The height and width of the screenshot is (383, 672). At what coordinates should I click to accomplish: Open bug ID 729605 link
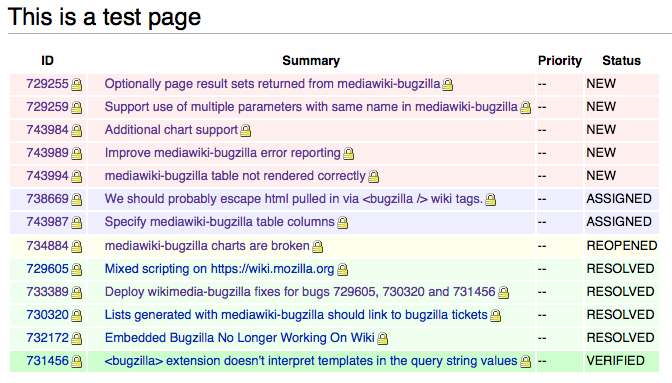click(48, 269)
